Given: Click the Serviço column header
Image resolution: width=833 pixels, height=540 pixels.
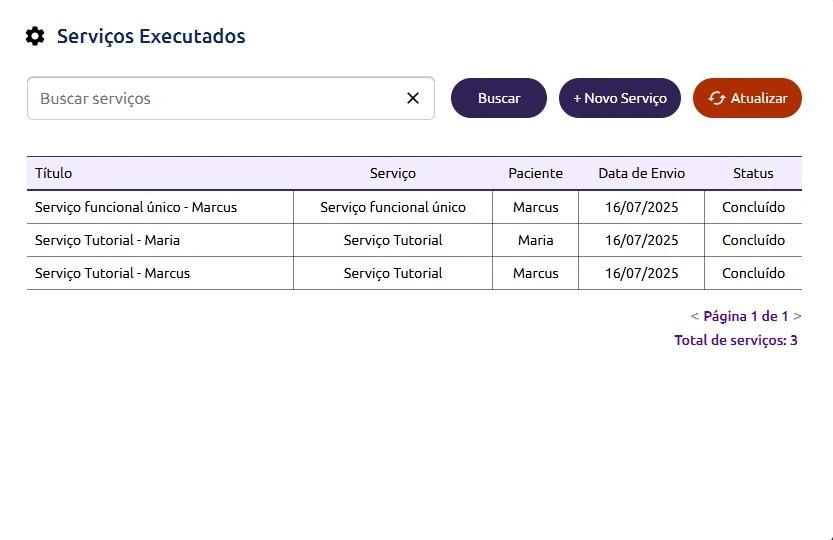Looking at the screenshot, I should click(392, 173).
